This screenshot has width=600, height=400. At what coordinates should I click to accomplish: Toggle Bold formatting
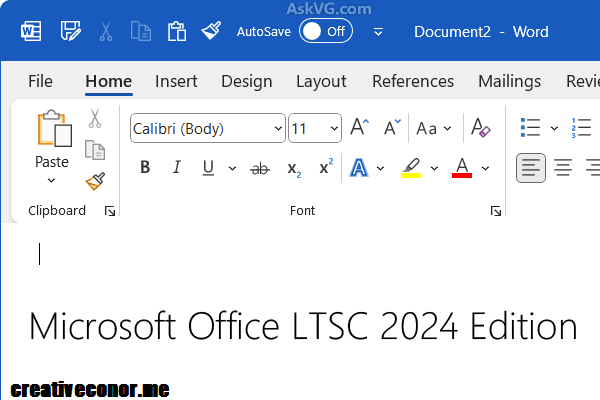coord(145,167)
